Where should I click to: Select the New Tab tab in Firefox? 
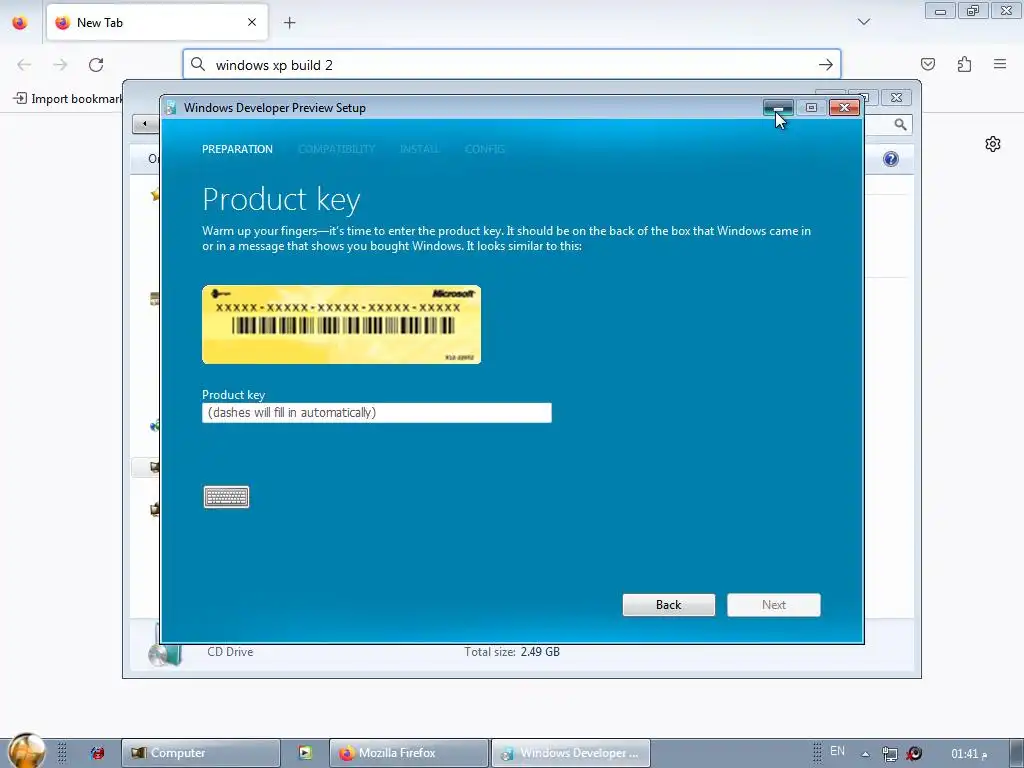tap(157, 22)
